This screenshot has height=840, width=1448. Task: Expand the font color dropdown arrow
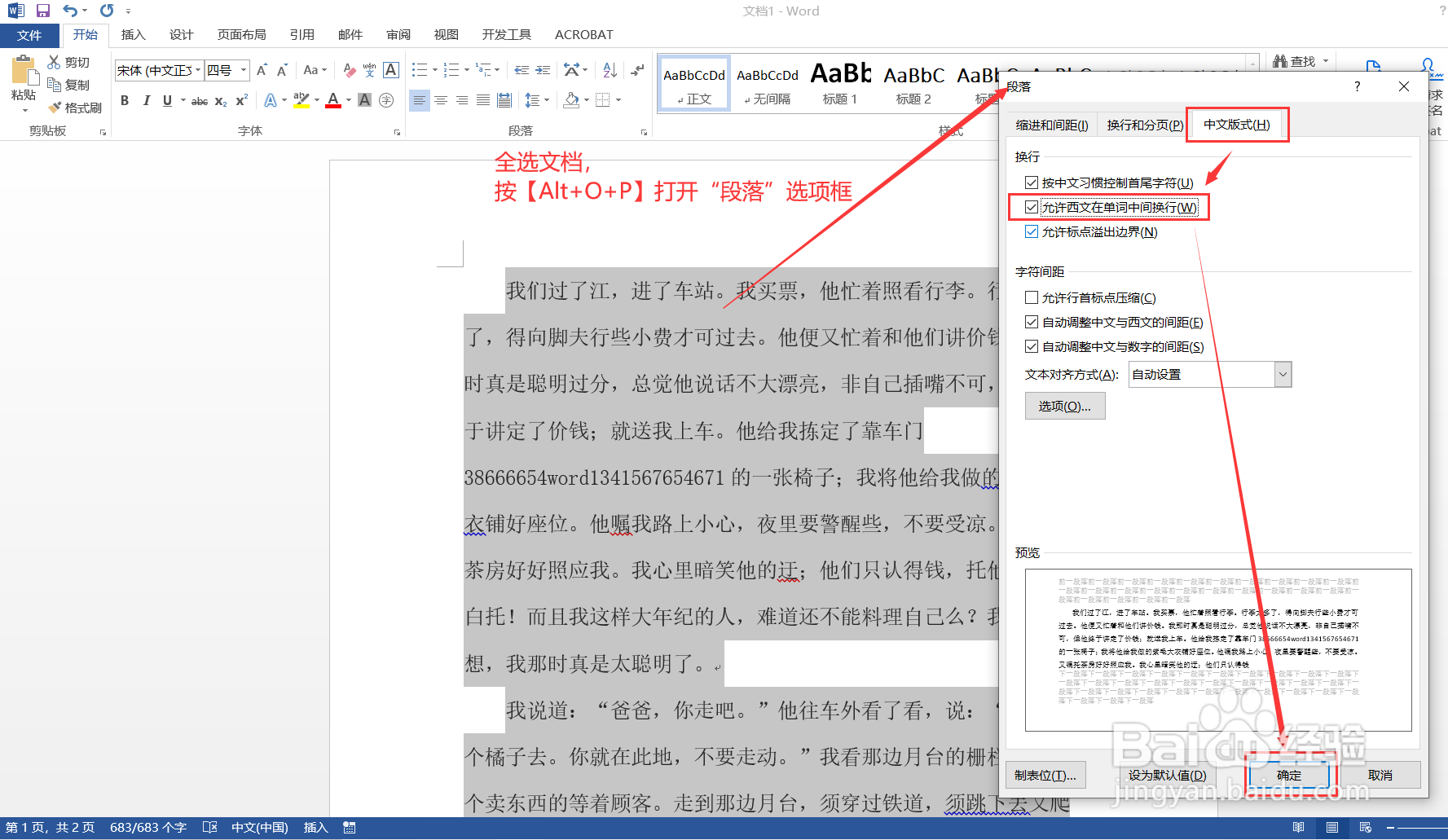click(x=349, y=100)
